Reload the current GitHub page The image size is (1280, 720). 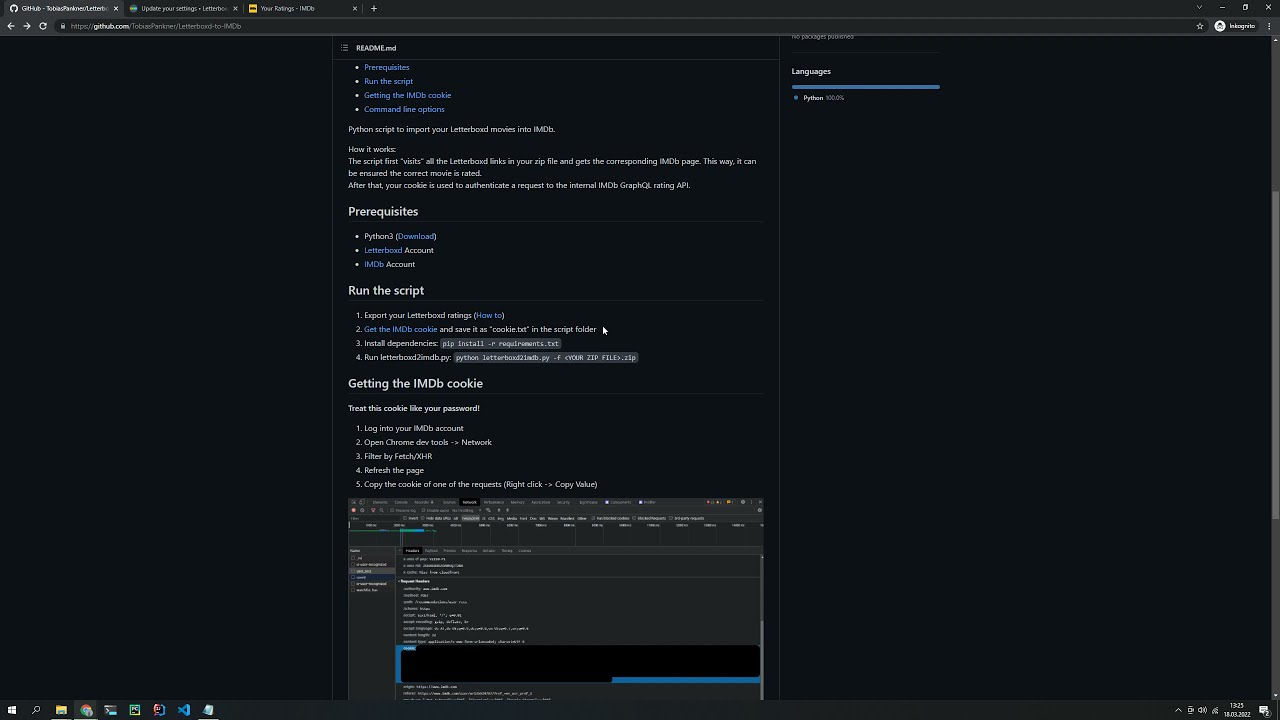pyautogui.click(x=43, y=26)
